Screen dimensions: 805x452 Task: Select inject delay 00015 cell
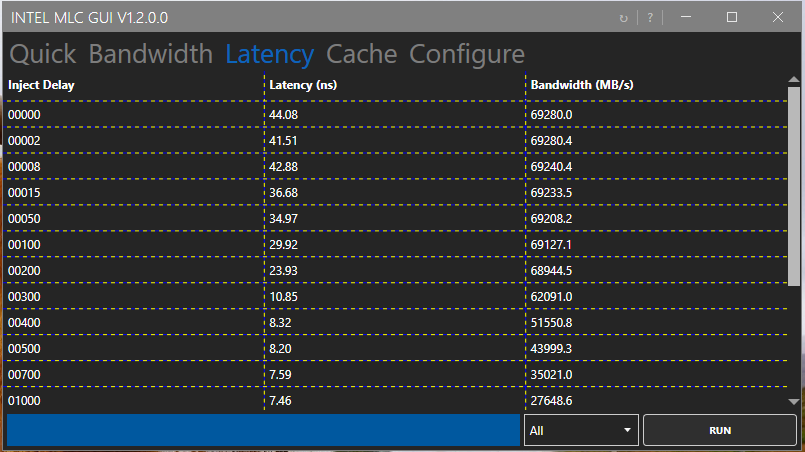click(x=24, y=193)
